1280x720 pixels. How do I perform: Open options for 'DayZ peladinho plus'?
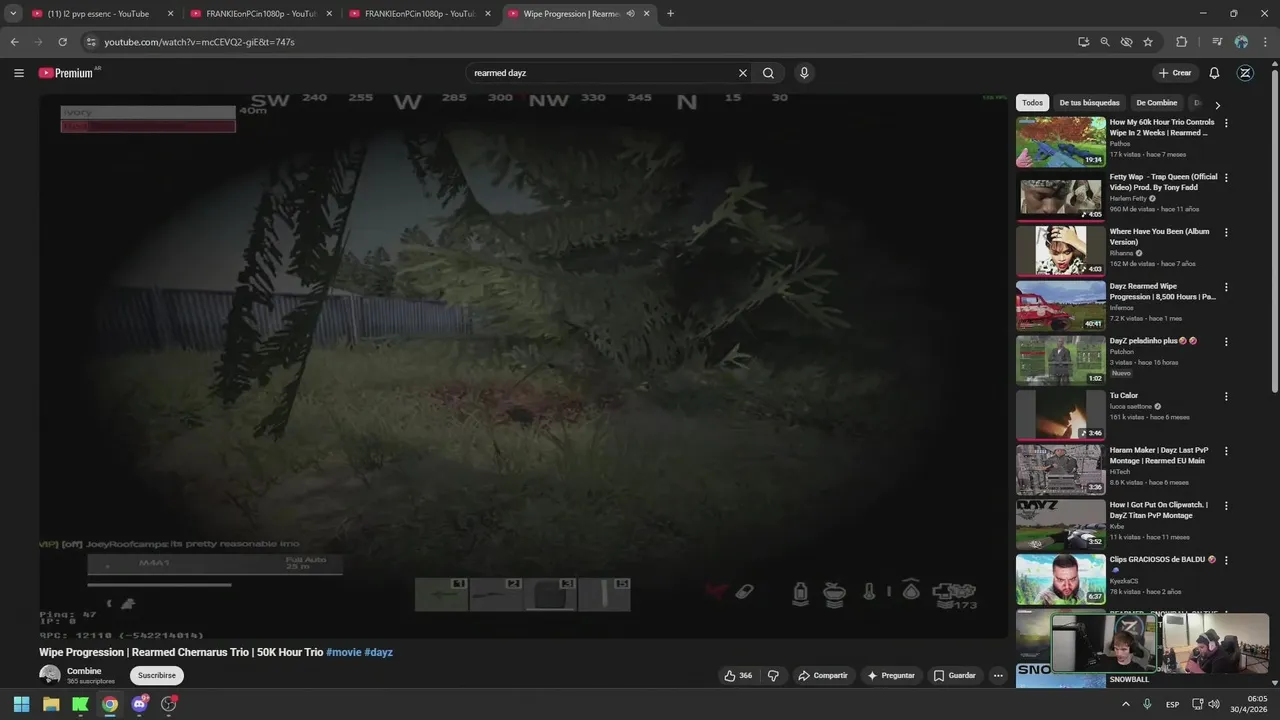(1226, 342)
